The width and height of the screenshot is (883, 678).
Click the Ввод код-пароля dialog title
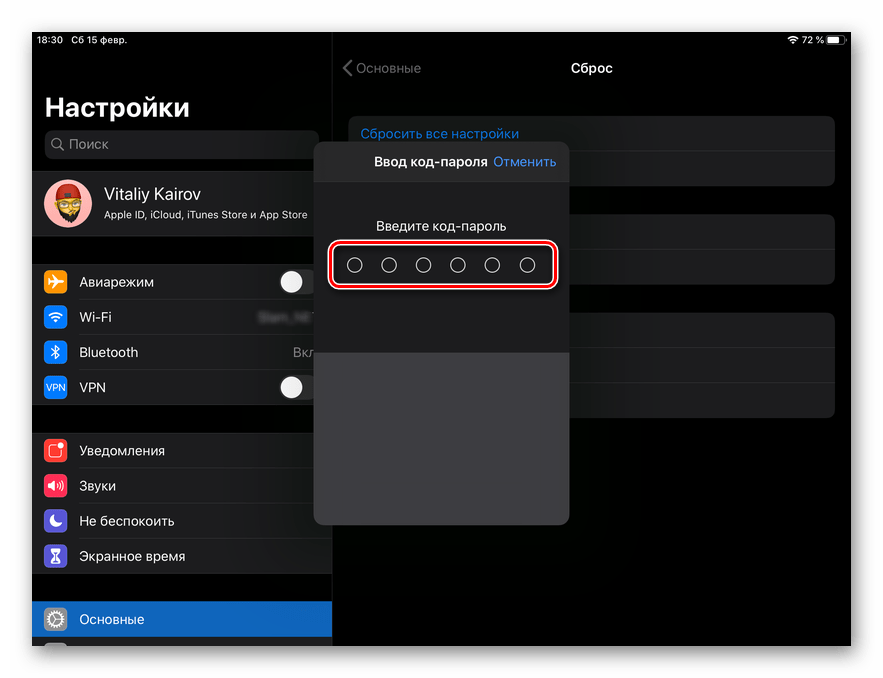coord(431,162)
